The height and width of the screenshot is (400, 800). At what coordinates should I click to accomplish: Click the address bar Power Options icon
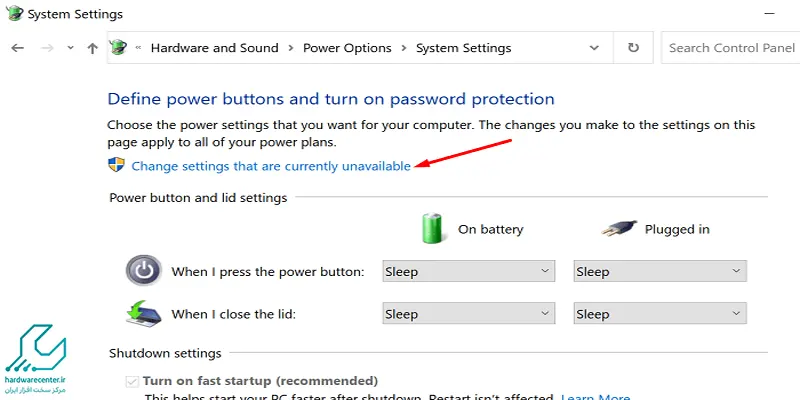click(x=118, y=48)
